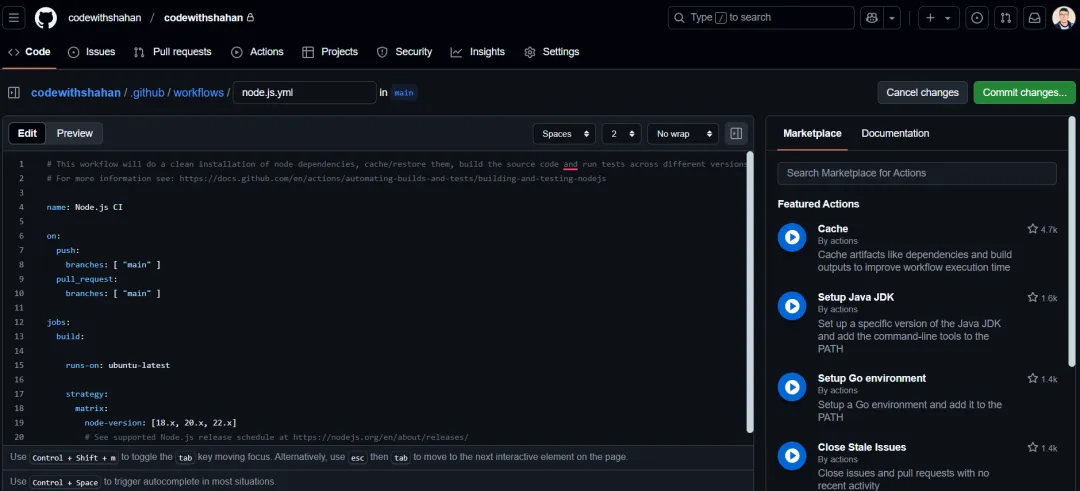
Task: Open the indent size 2 dropdown
Action: [621, 134]
